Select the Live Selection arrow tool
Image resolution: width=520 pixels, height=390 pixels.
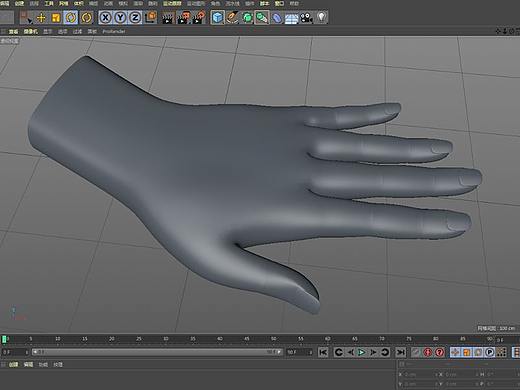click(x=25, y=17)
